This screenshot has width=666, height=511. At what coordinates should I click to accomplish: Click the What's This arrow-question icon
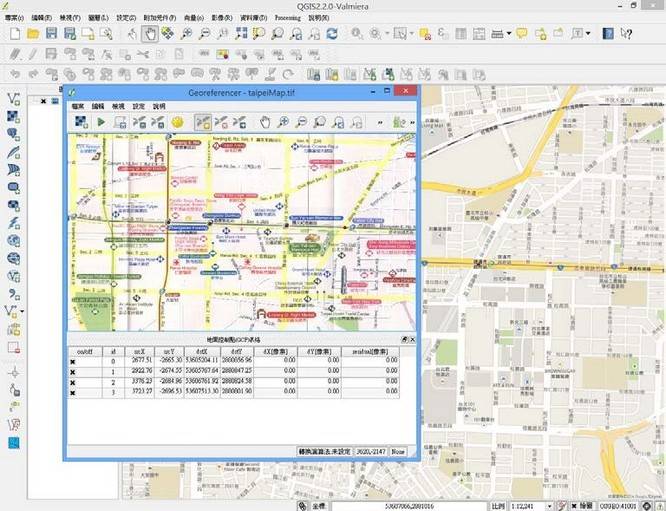pyautogui.click(x=626, y=34)
